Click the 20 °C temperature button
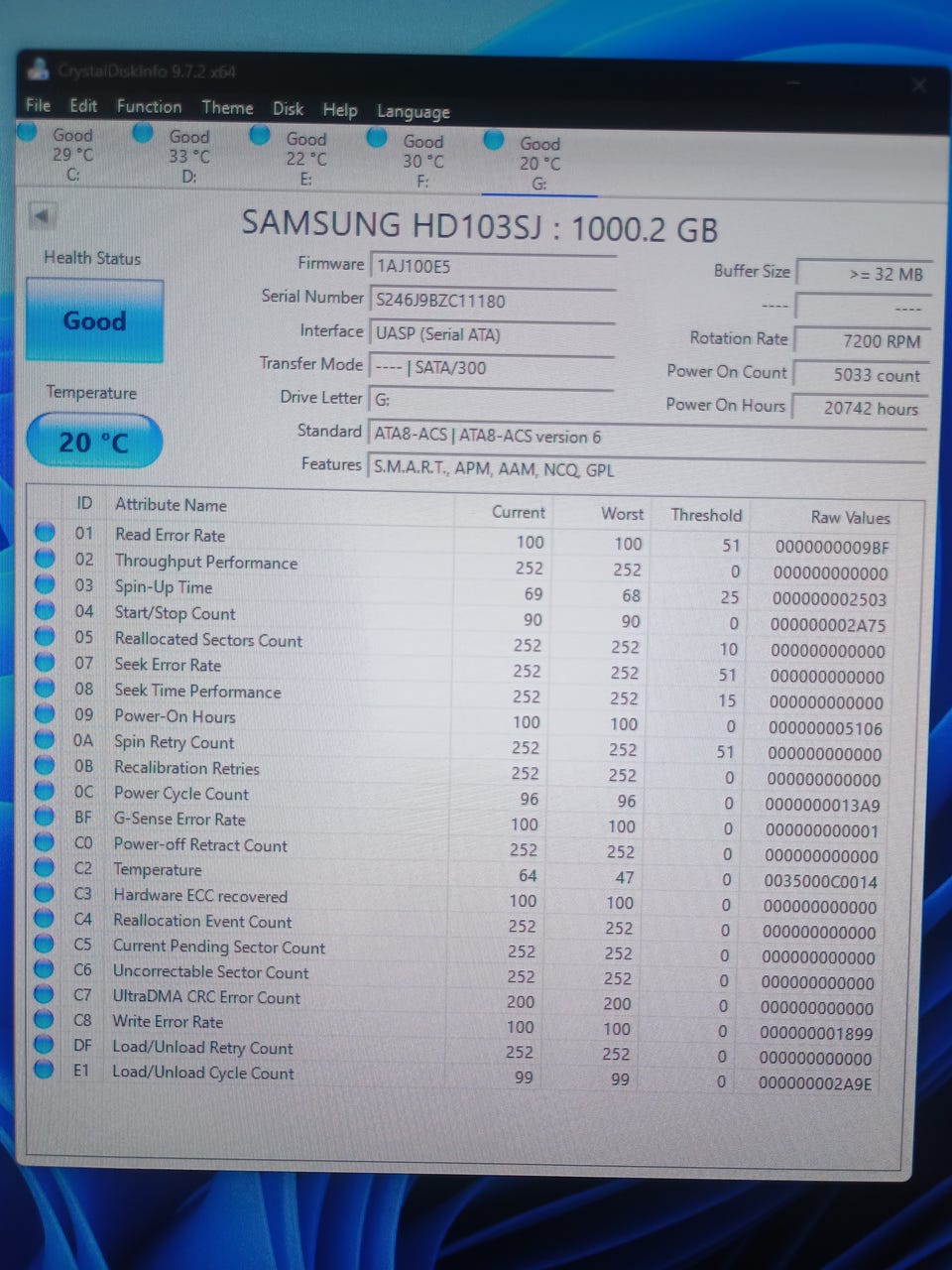 click(93, 442)
